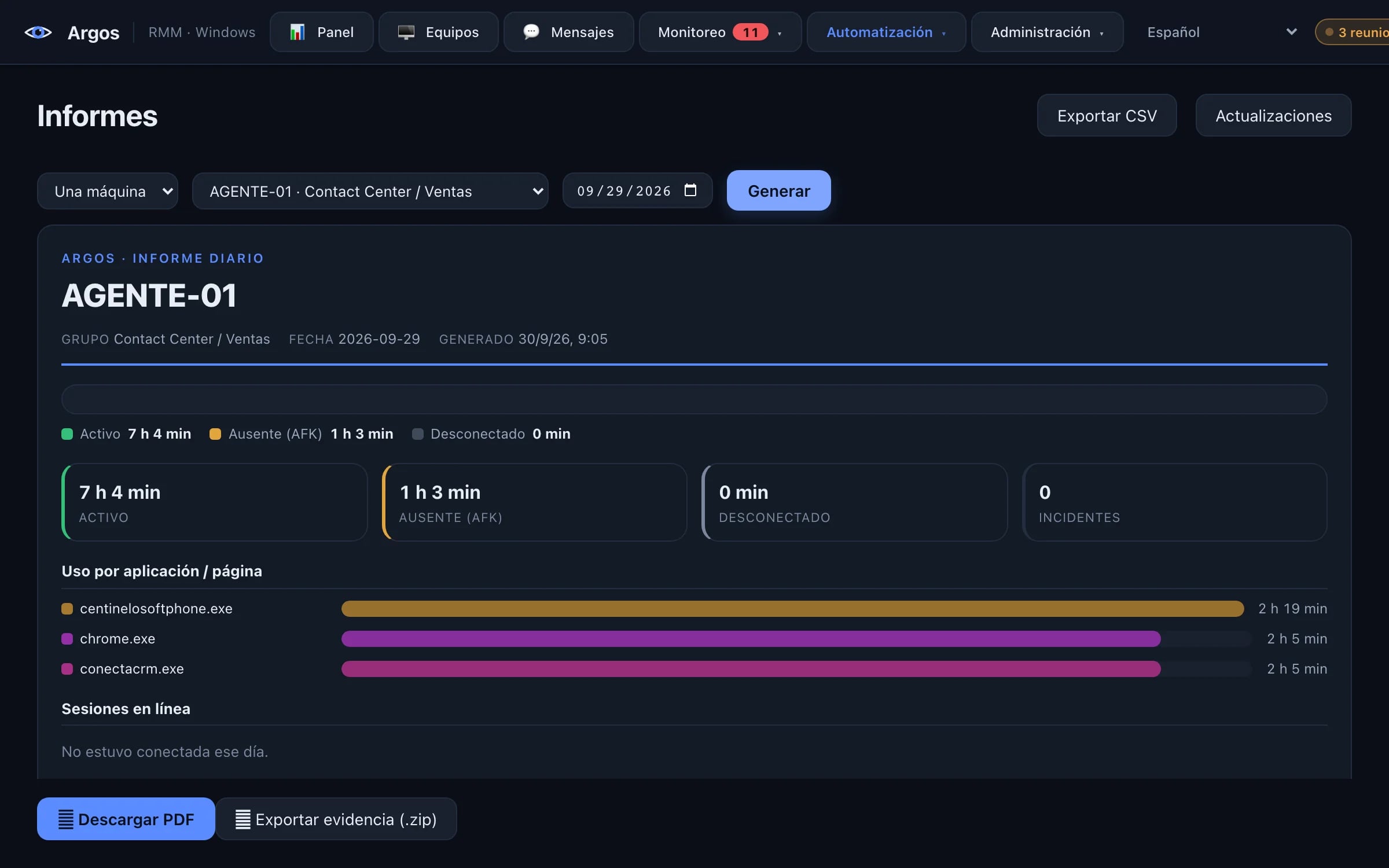The width and height of the screenshot is (1389, 868).
Task: Click the green Activo legend swatch
Action: pyautogui.click(x=67, y=434)
